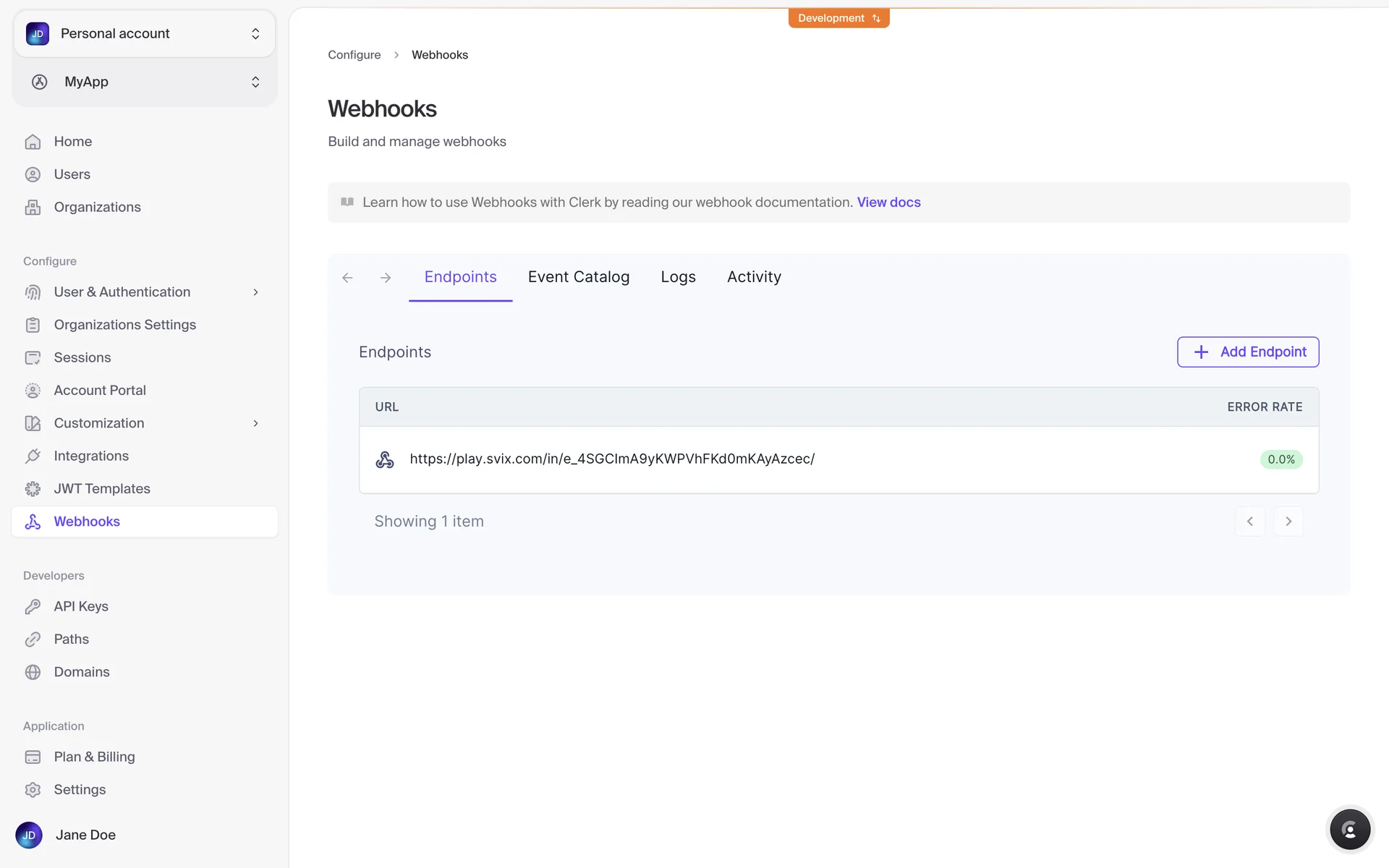Click the Integrations plug icon
Image resolution: width=1389 pixels, height=868 pixels.
click(33, 456)
